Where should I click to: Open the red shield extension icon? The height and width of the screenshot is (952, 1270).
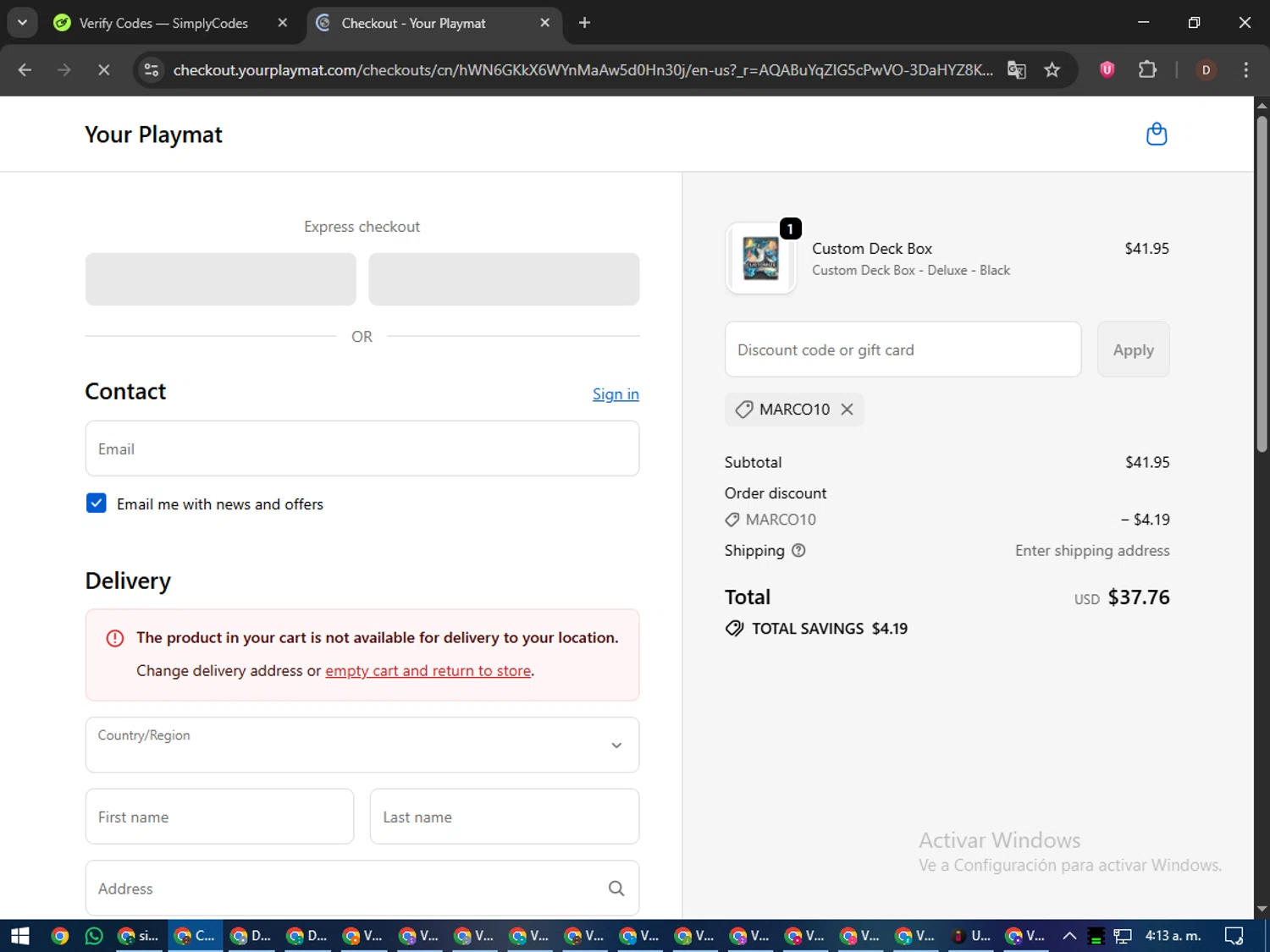pos(1107,70)
